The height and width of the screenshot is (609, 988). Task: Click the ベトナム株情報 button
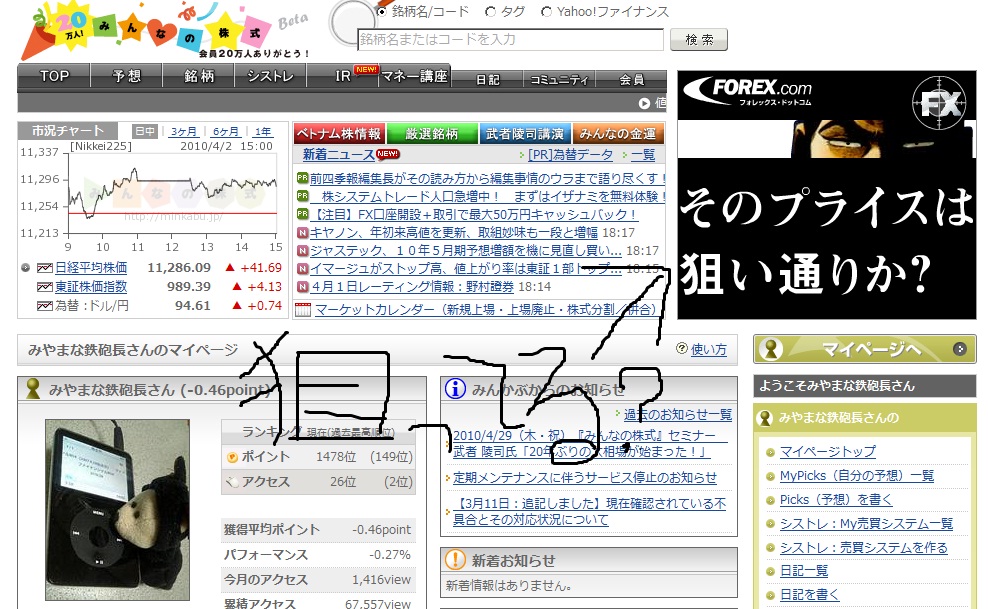coord(339,134)
